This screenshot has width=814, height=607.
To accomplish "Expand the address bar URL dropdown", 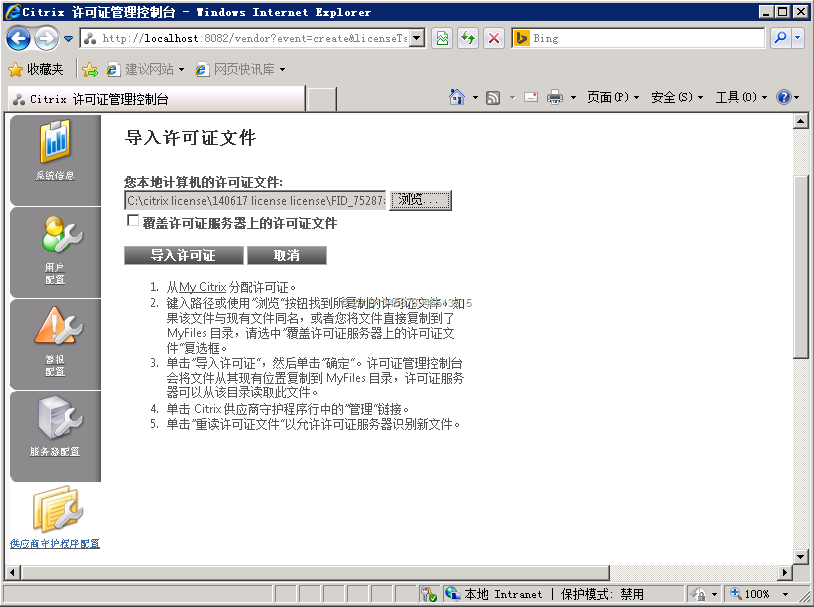I will pos(417,38).
